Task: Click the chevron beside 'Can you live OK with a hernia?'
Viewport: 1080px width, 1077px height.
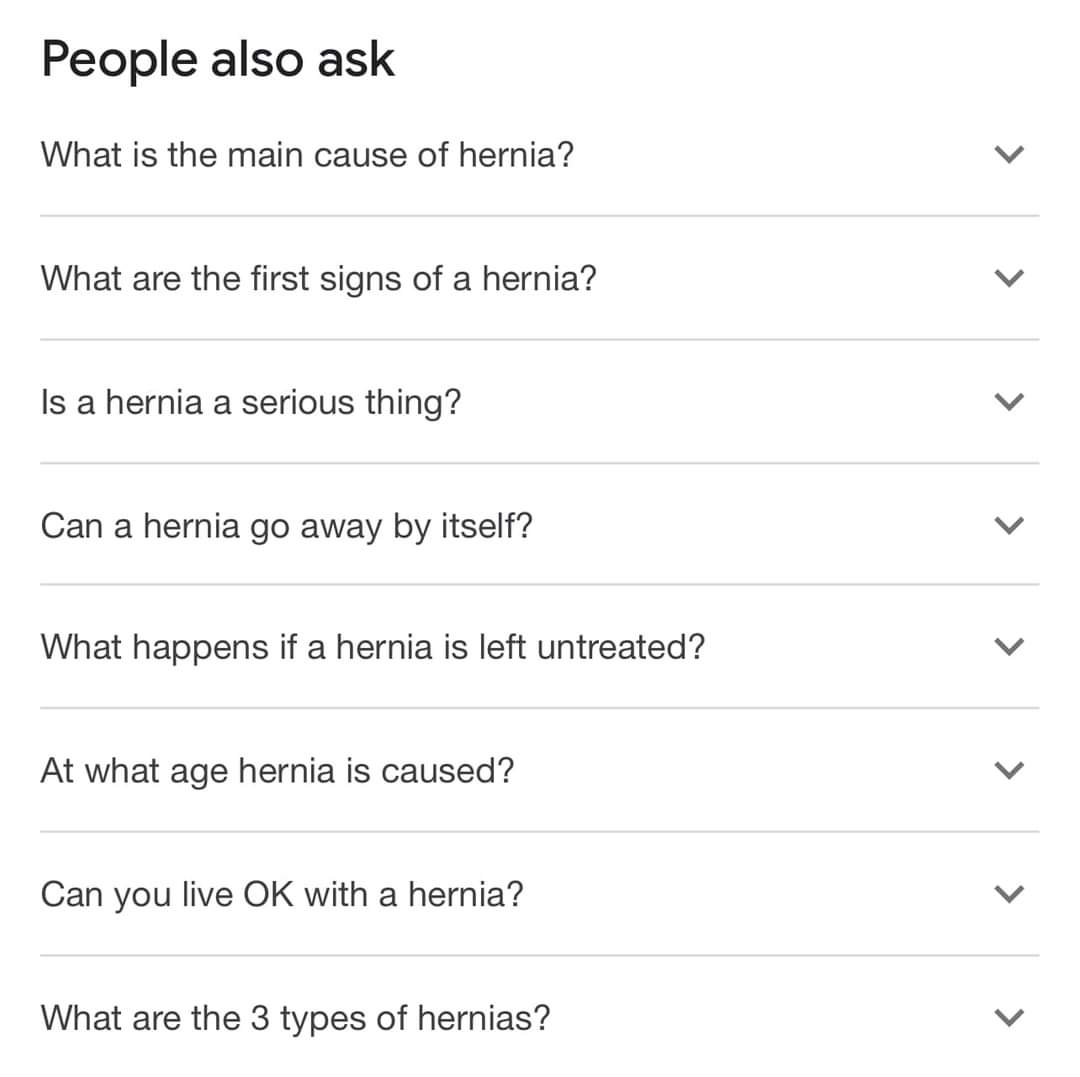Action: 1009,894
